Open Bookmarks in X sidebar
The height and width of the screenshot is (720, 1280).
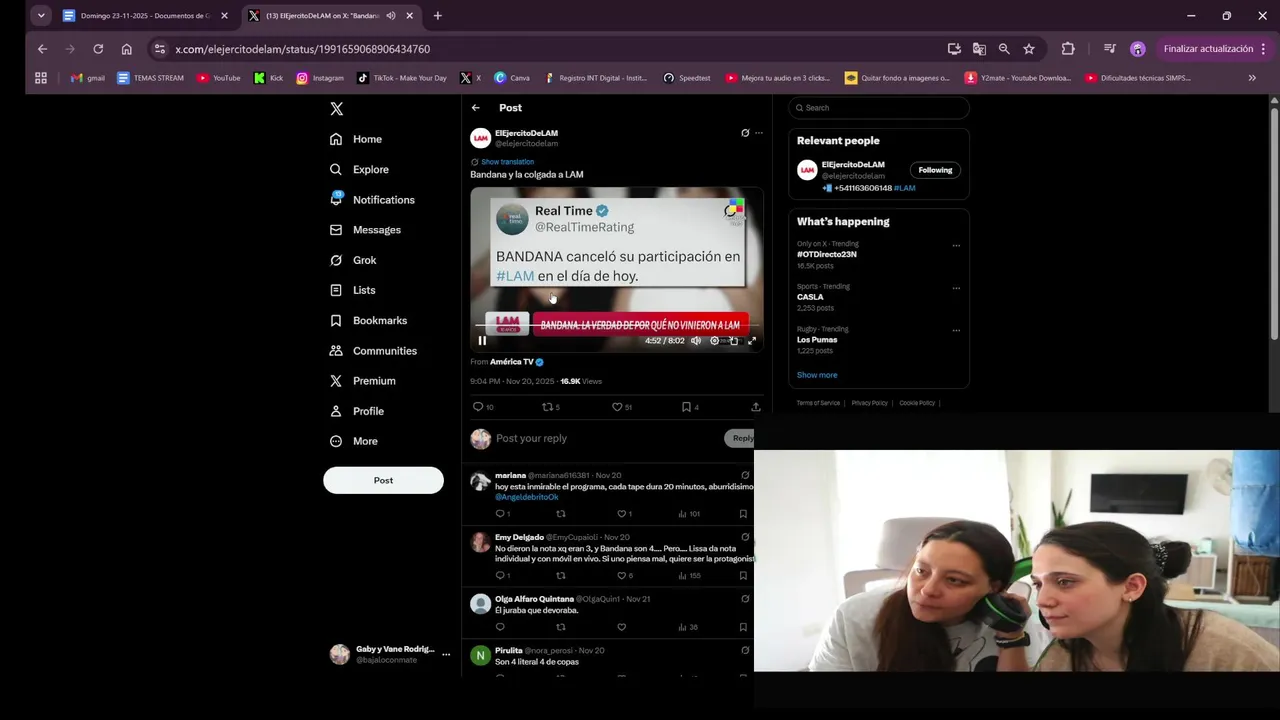tap(368, 320)
